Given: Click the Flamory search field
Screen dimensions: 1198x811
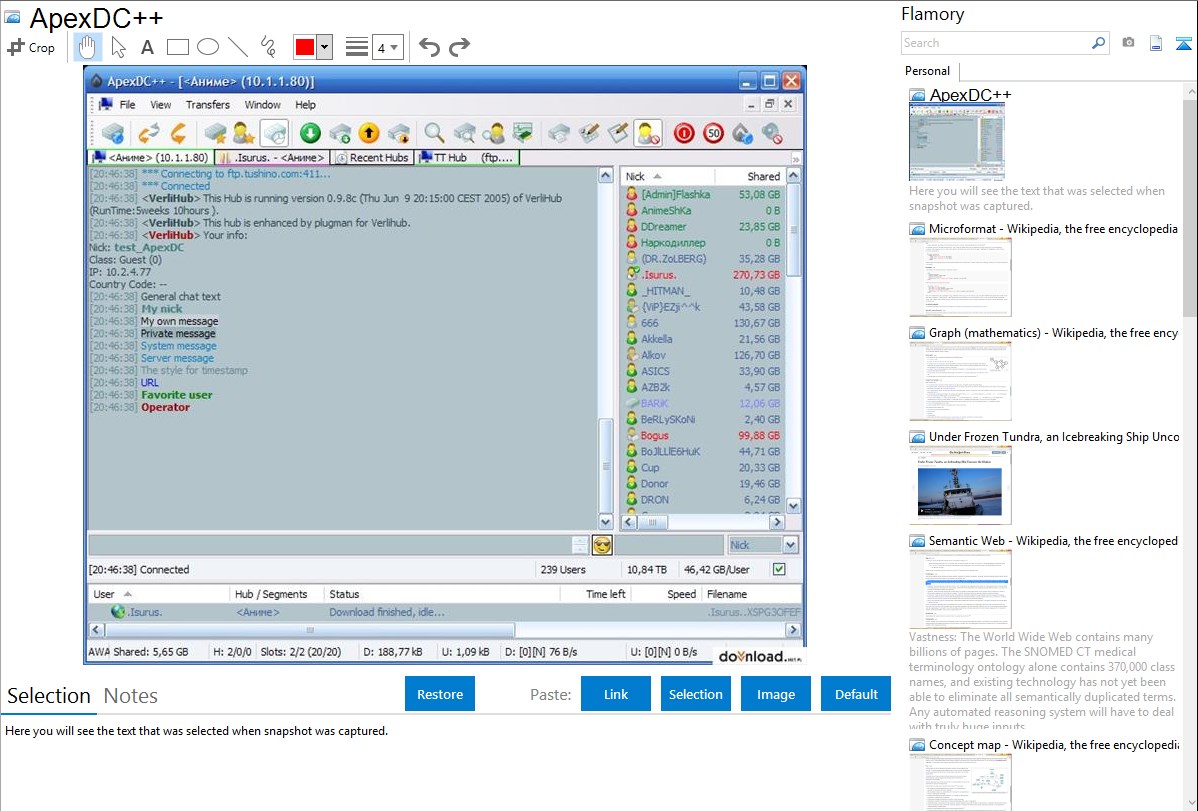Looking at the screenshot, I should [995, 43].
